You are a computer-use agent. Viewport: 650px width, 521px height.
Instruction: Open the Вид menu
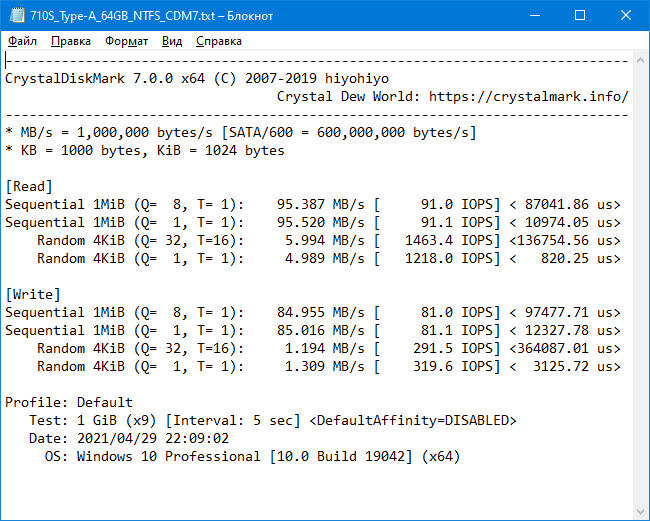click(172, 41)
